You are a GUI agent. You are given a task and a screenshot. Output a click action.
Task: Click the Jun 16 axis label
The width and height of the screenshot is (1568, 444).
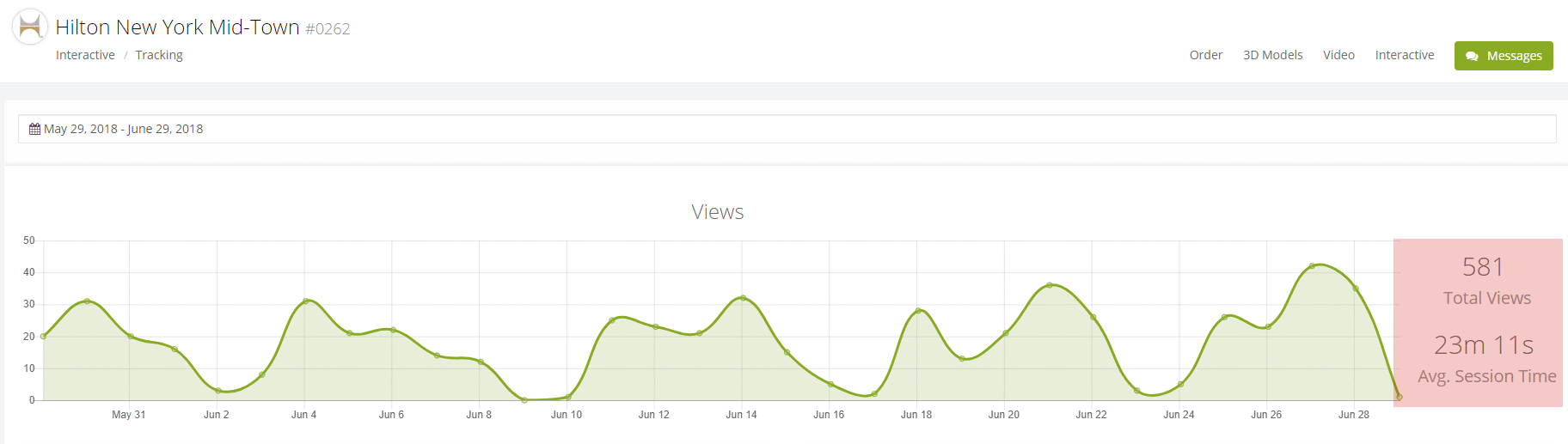pyautogui.click(x=829, y=415)
